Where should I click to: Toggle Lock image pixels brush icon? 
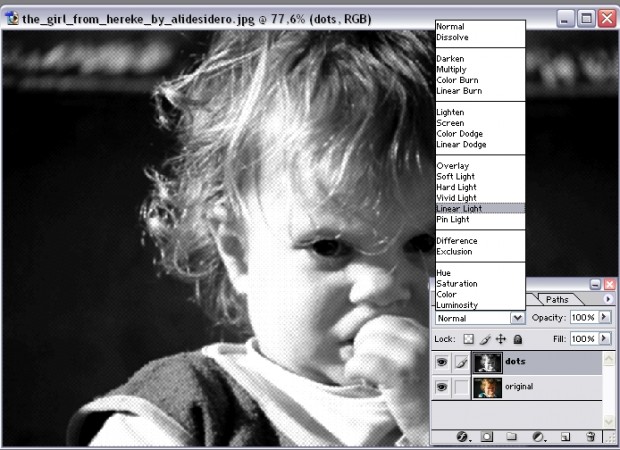point(485,339)
